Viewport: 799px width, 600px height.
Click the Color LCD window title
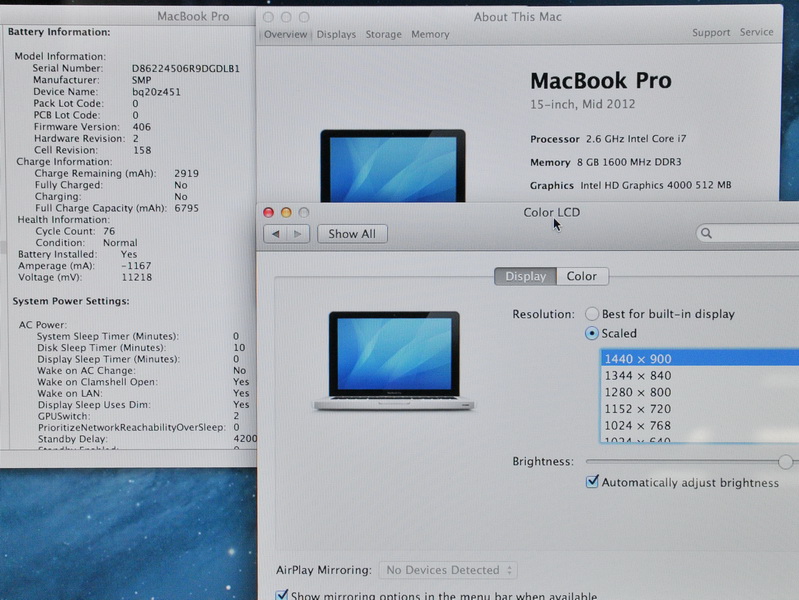tap(551, 212)
